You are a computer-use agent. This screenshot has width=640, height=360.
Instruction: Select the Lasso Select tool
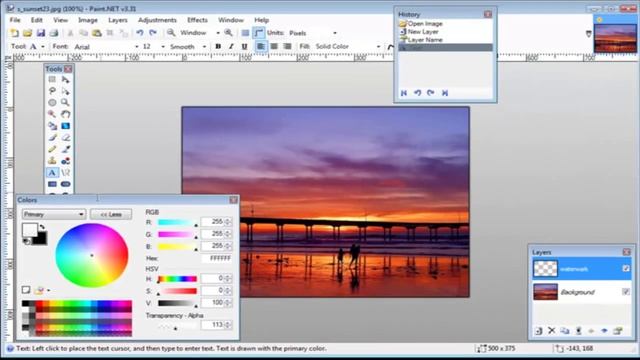pyautogui.click(x=52, y=91)
